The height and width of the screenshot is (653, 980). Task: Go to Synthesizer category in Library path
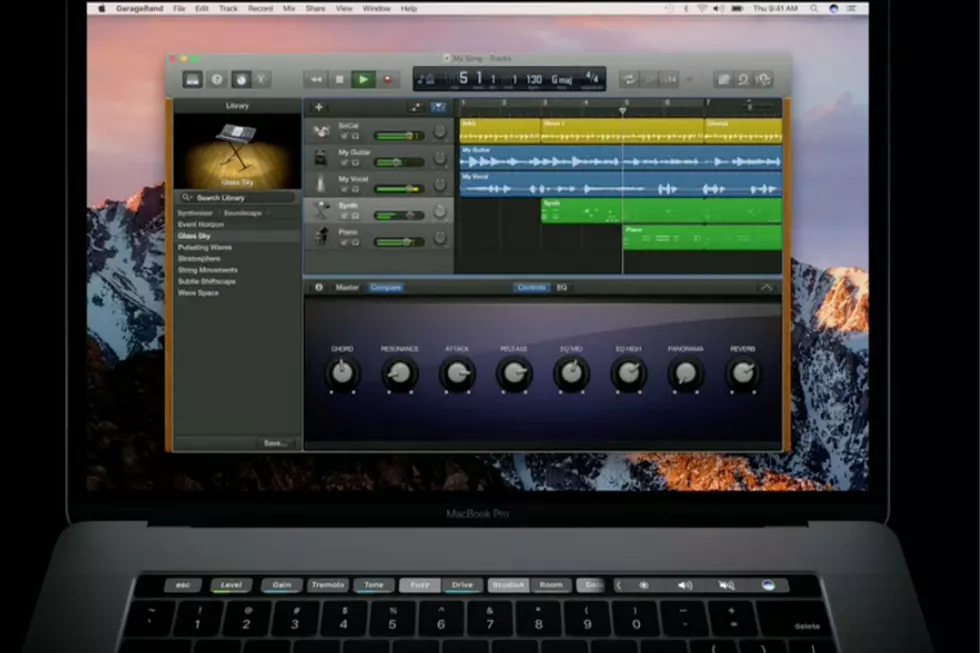coord(196,213)
